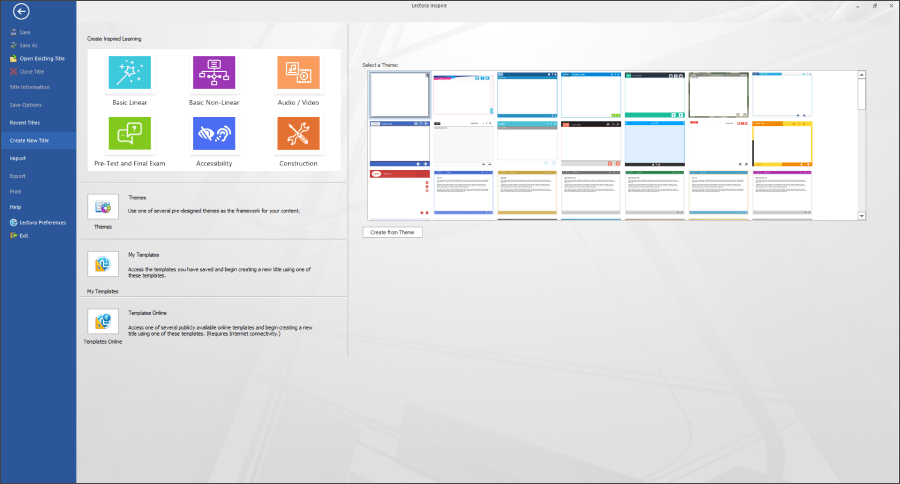This screenshot has height=484, width=900.
Task: Click the Themes icon button
Action: 103,207
